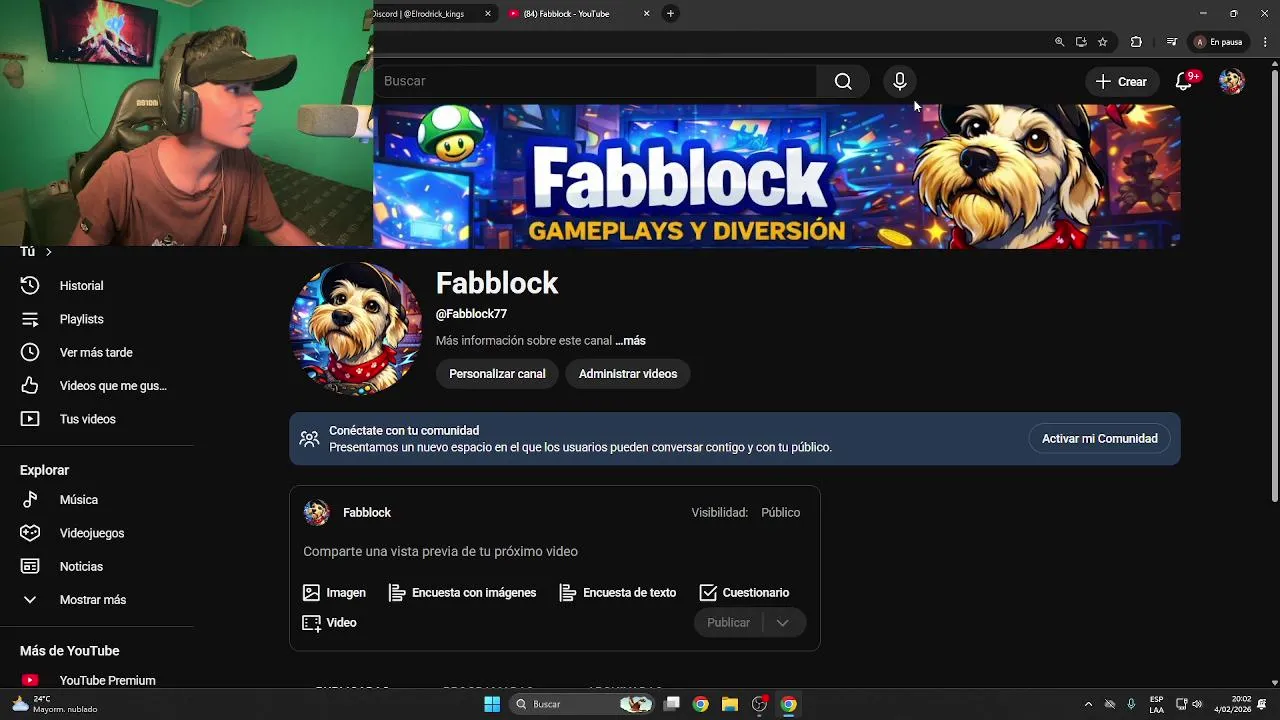Show hidden system tray icons chevron
1280x720 pixels.
(1088, 704)
